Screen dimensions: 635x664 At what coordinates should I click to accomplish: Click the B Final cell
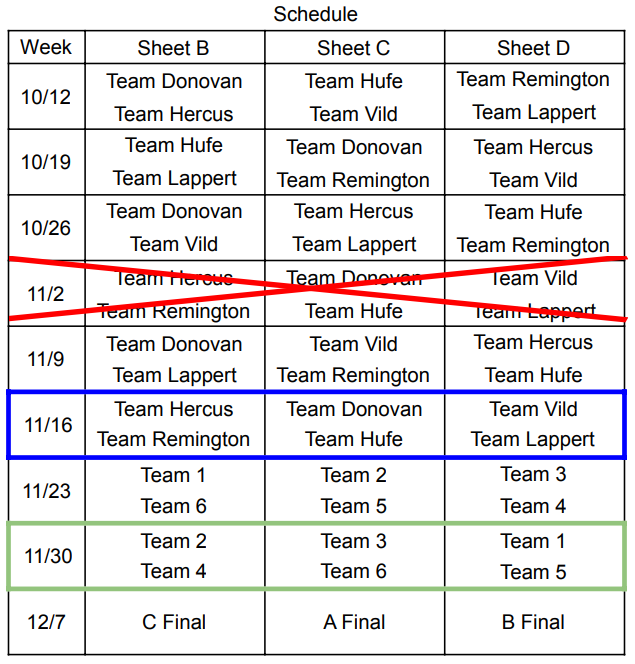(533, 622)
